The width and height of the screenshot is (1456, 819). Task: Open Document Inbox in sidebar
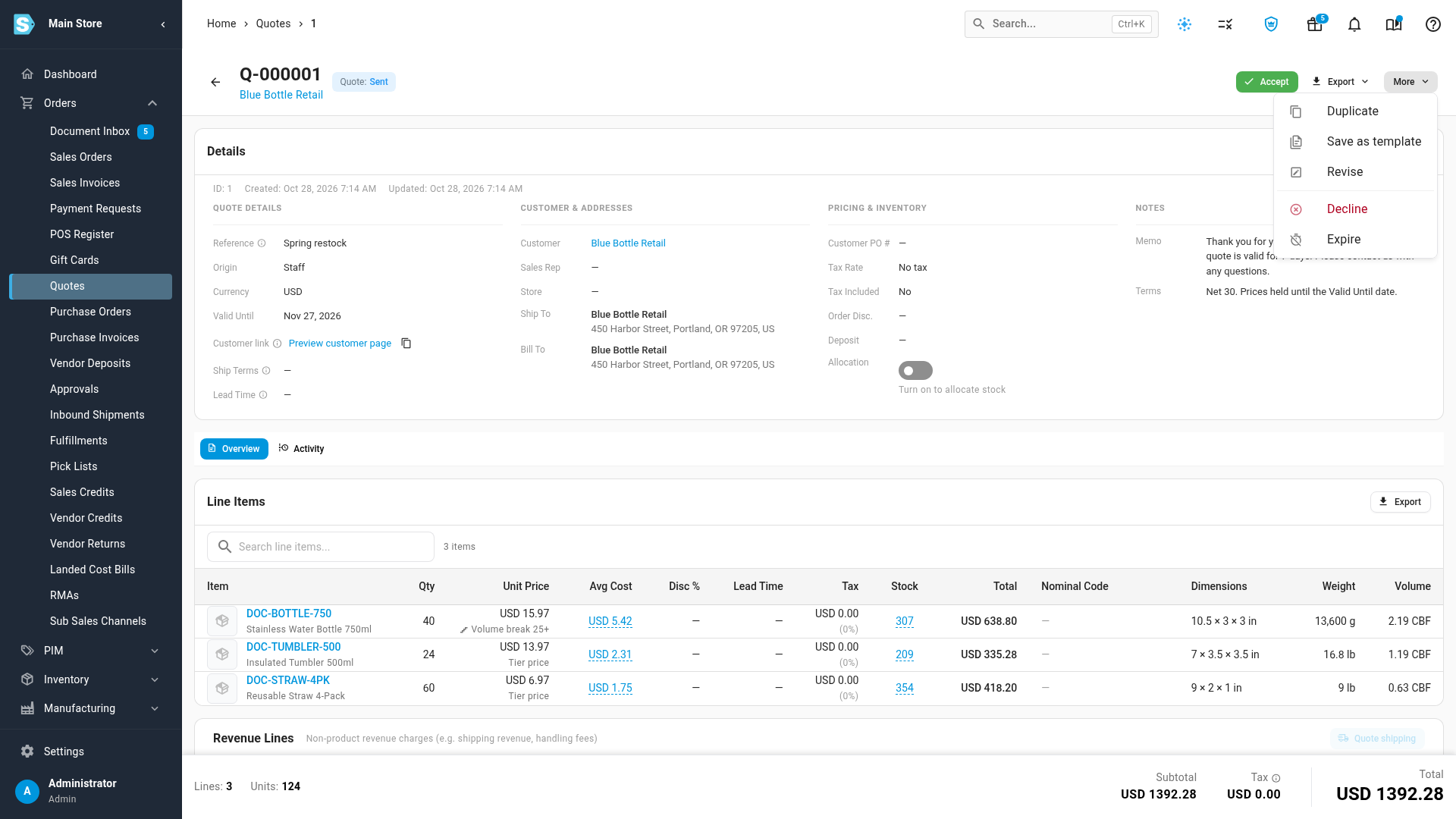90,131
